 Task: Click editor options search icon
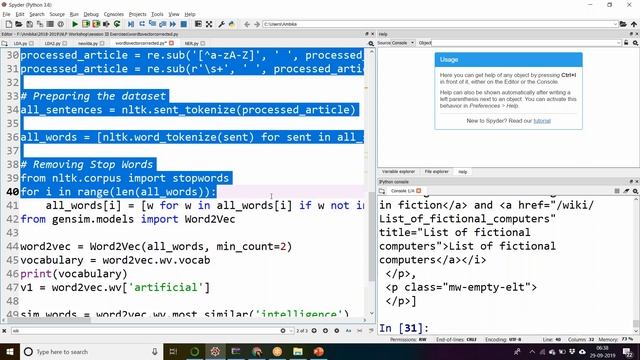[371, 43]
